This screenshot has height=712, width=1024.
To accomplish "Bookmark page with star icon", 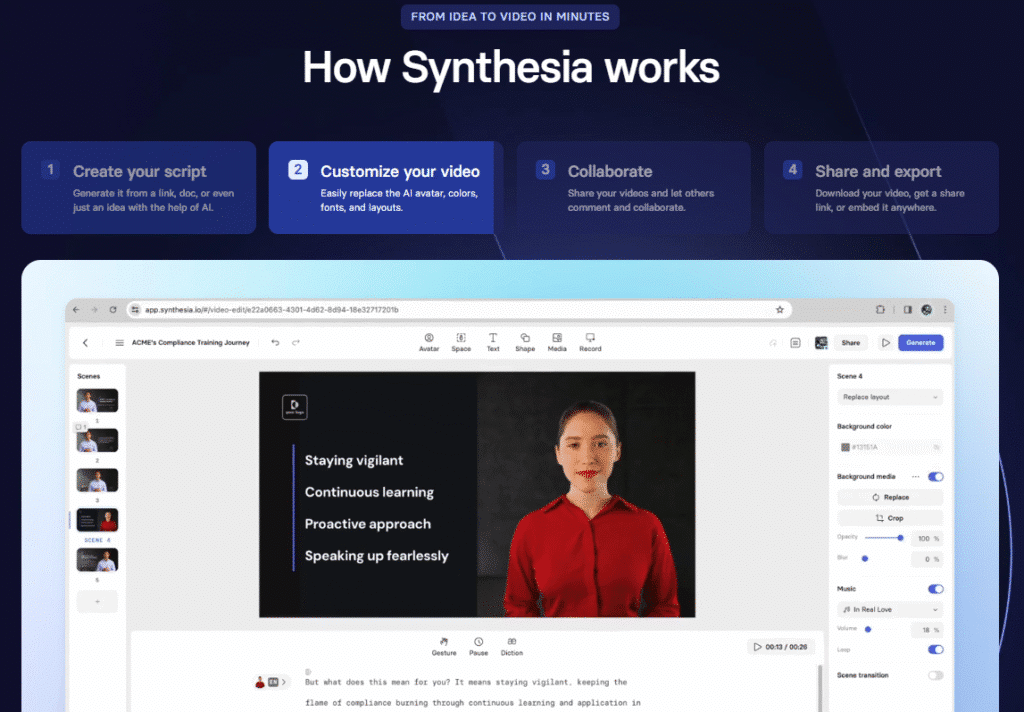I will 780,310.
